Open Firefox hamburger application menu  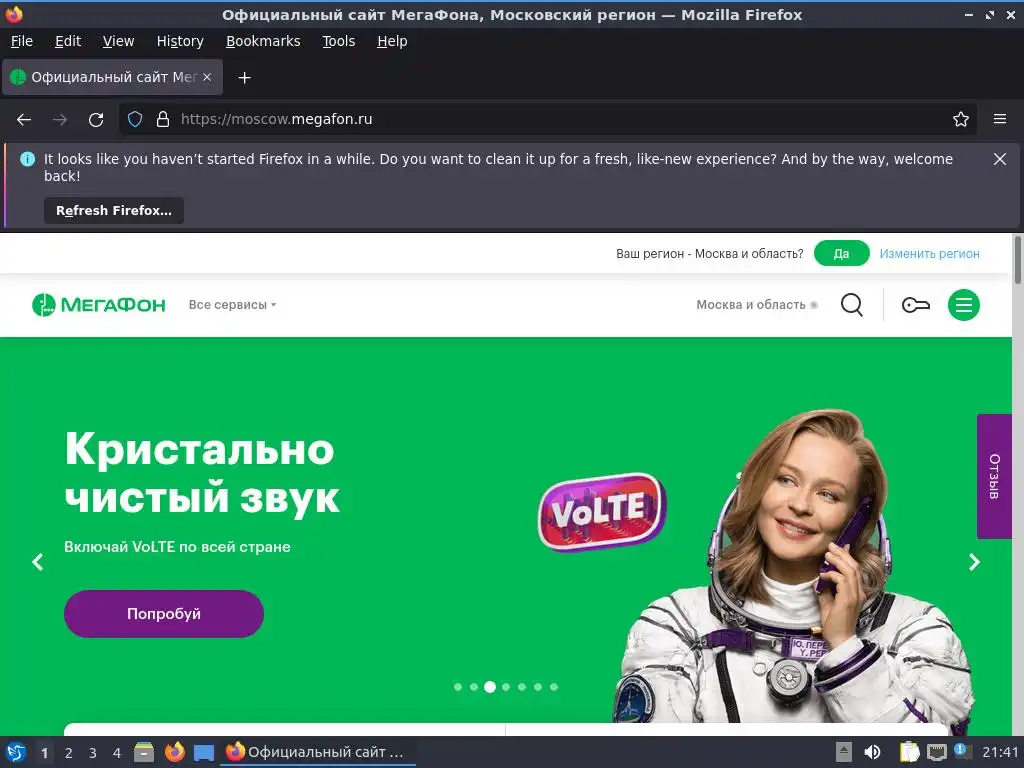pos(1000,119)
